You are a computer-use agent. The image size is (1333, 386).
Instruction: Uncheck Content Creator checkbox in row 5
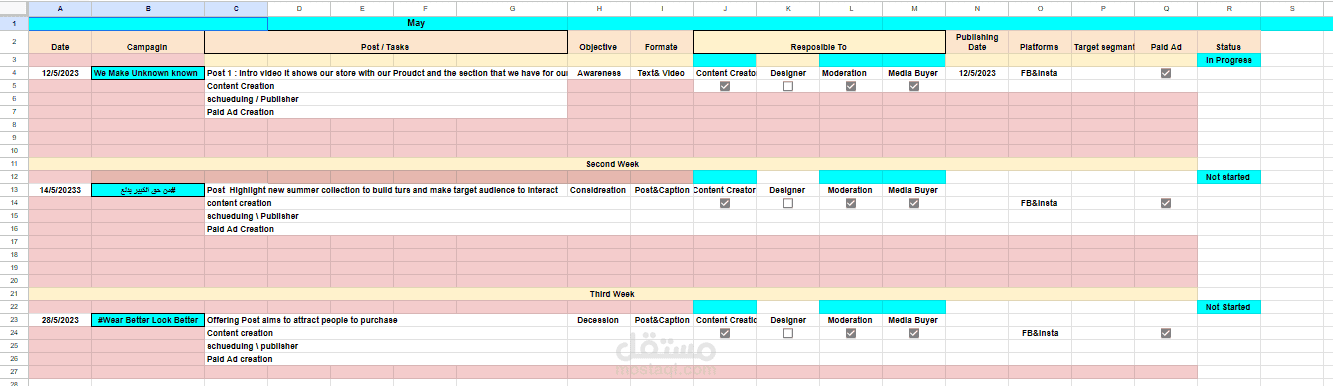(x=725, y=86)
